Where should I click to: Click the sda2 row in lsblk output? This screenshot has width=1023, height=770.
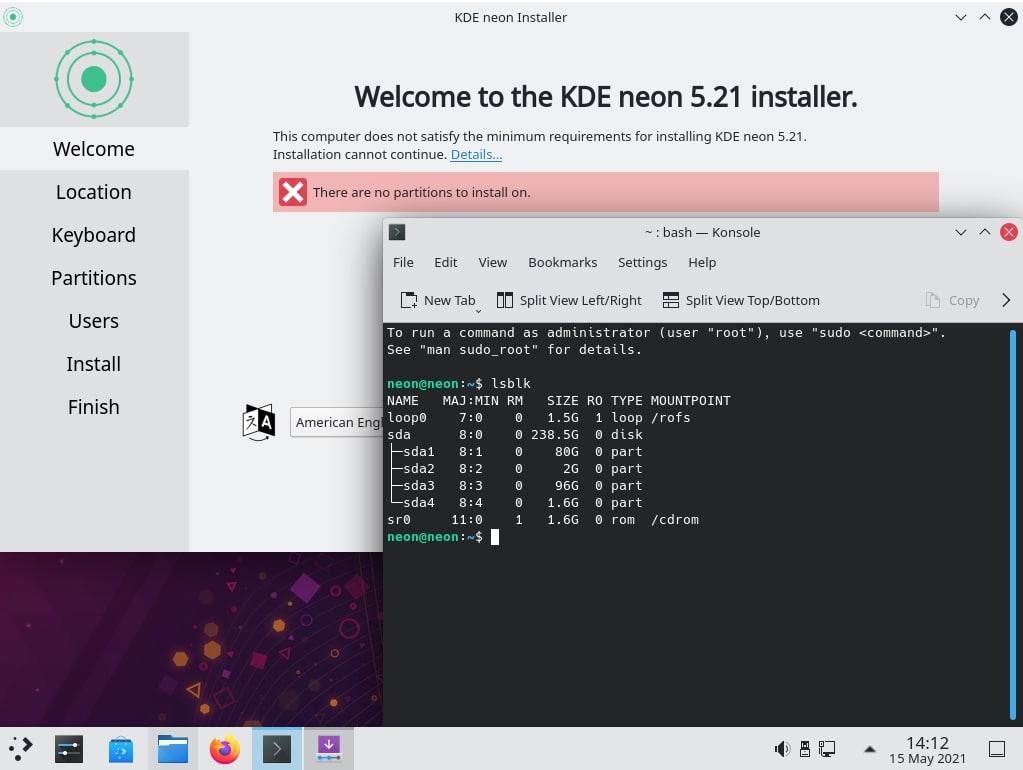[515, 469]
